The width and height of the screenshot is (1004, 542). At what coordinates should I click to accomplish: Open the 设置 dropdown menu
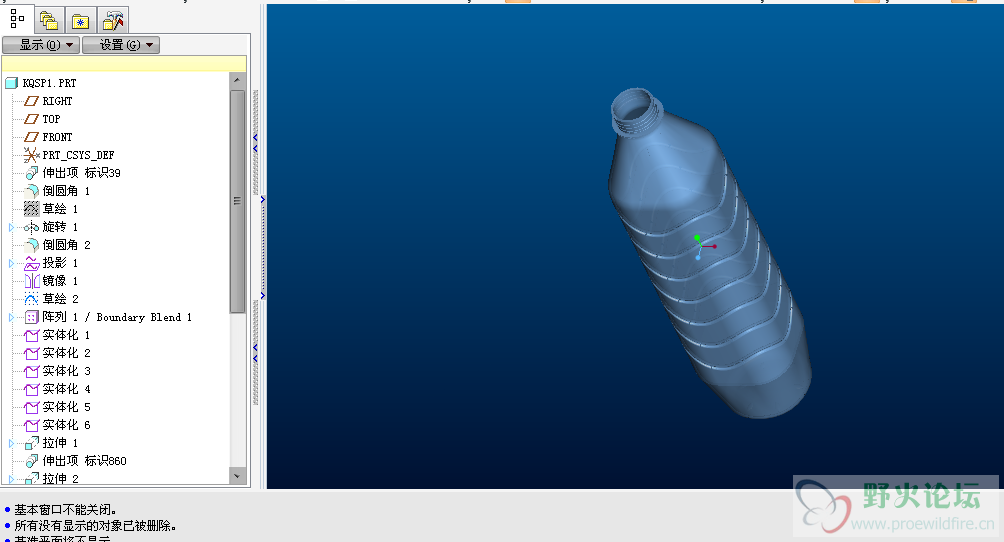(121, 45)
